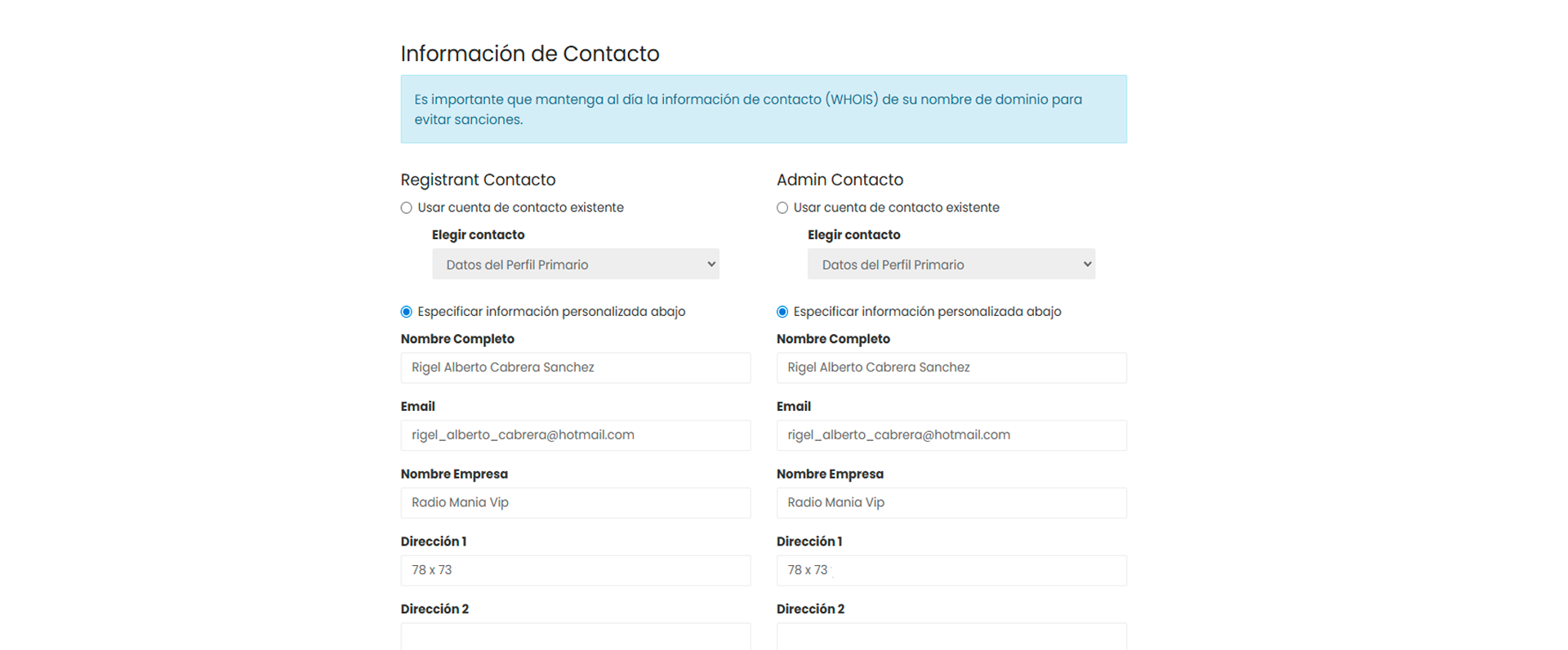Click Admin Dirección 2 empty field
The height and width of the screenshot is (650, 1568).
[951, 637]
